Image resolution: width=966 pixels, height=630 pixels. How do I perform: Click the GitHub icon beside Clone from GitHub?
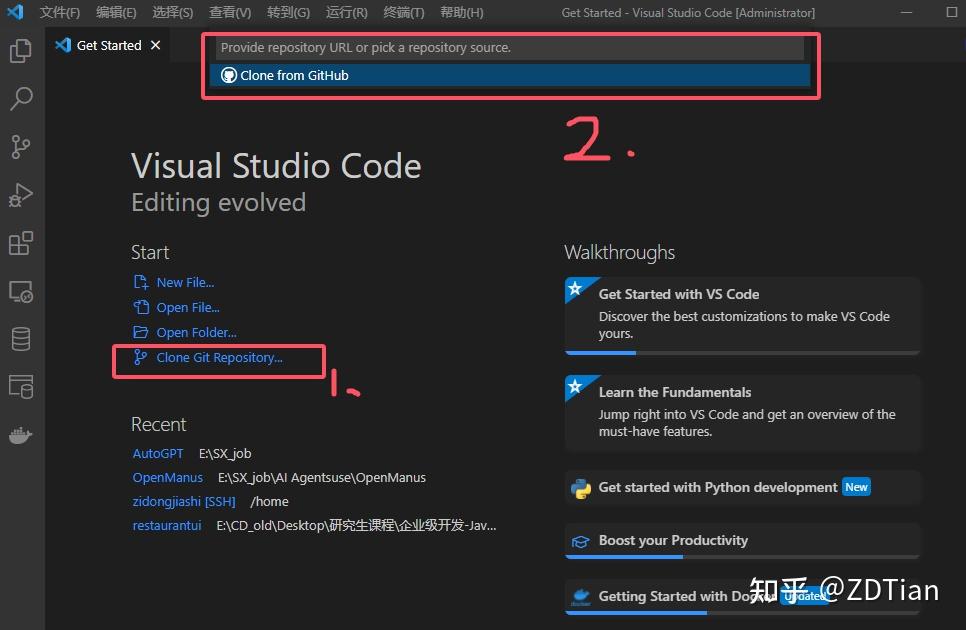[229, 75]
